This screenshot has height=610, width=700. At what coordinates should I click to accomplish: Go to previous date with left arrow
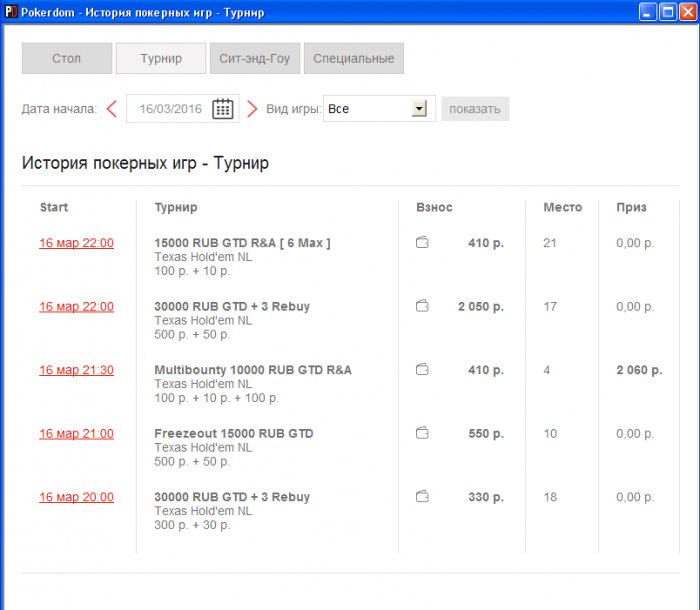(111, 109)
